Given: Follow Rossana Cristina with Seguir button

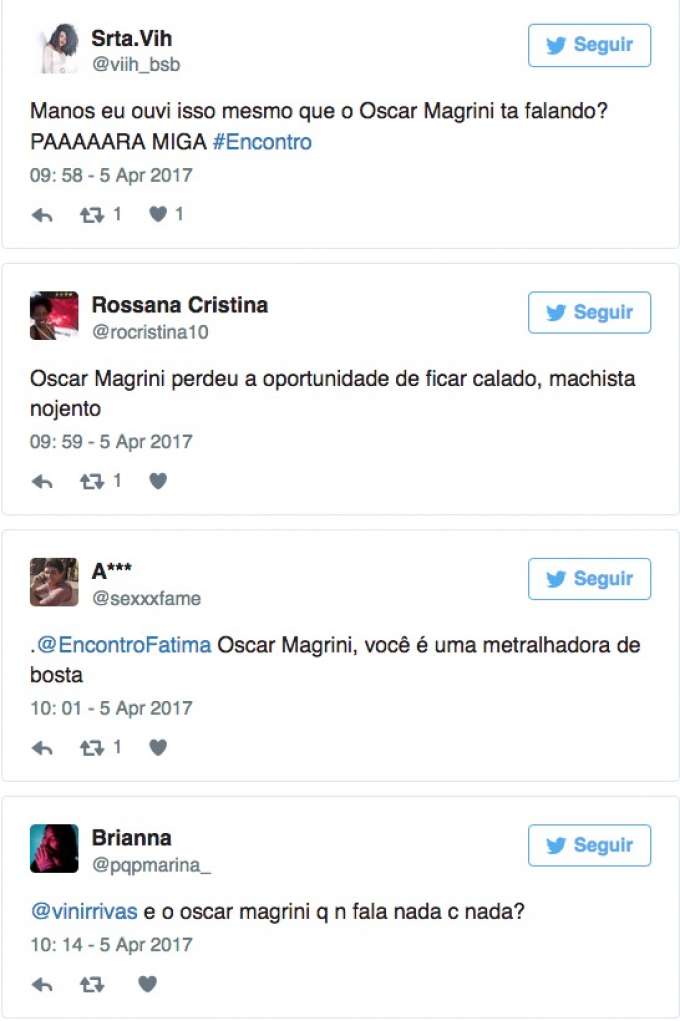Looking at the screenshot, I should pos(589,313).
